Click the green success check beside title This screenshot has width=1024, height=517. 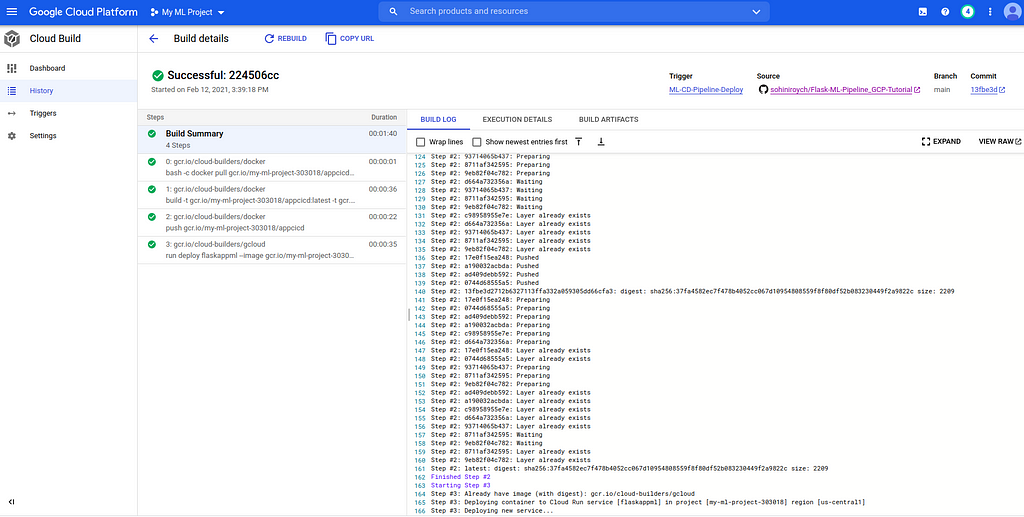click(x=157, y=75)
